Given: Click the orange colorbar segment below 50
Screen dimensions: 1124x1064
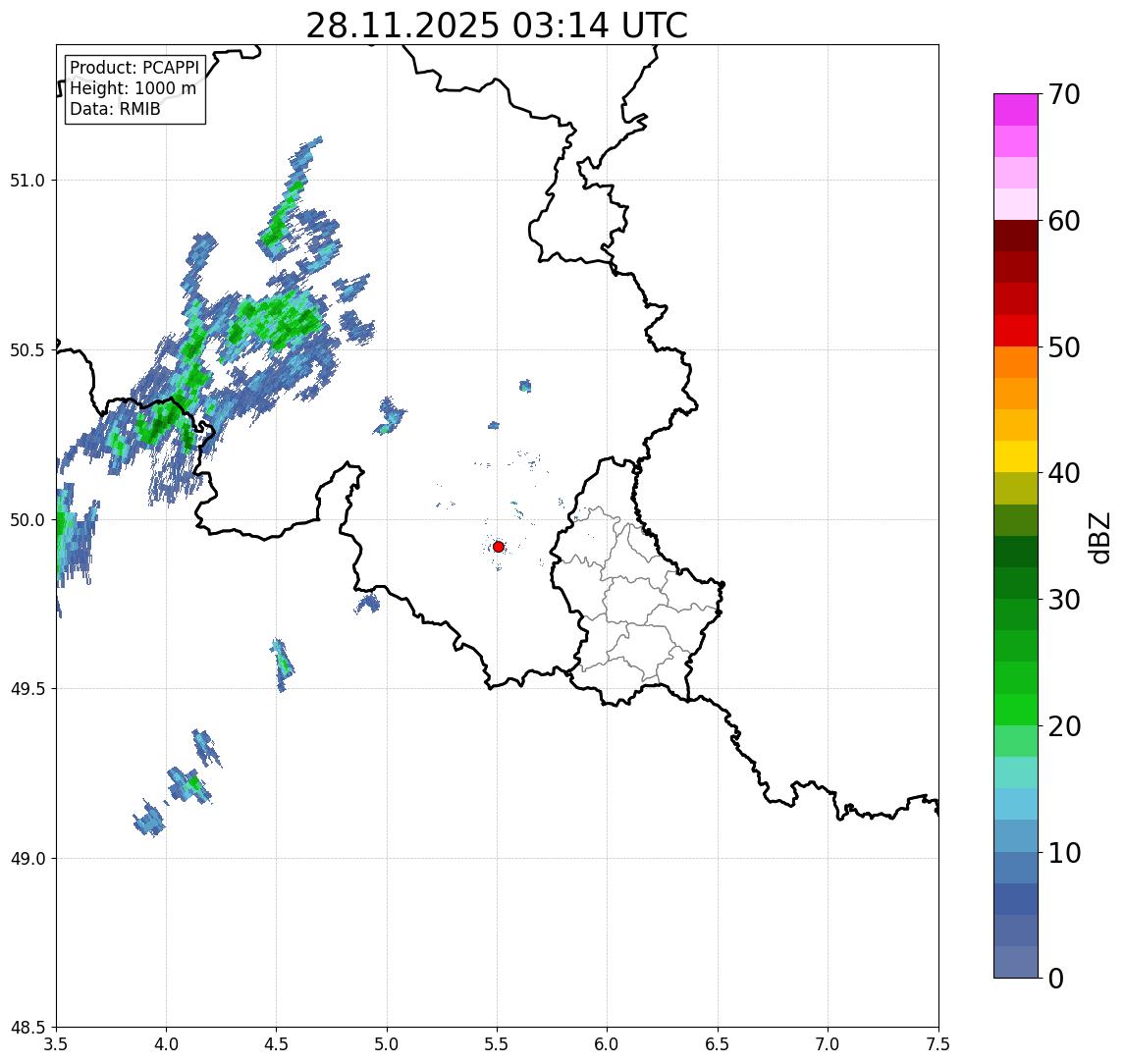Looking at the screenshot, I should click(1016, 363).
